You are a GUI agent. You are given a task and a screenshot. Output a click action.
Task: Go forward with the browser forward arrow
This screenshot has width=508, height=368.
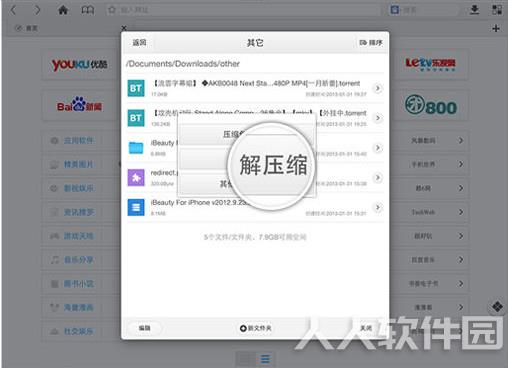point(37,10)
